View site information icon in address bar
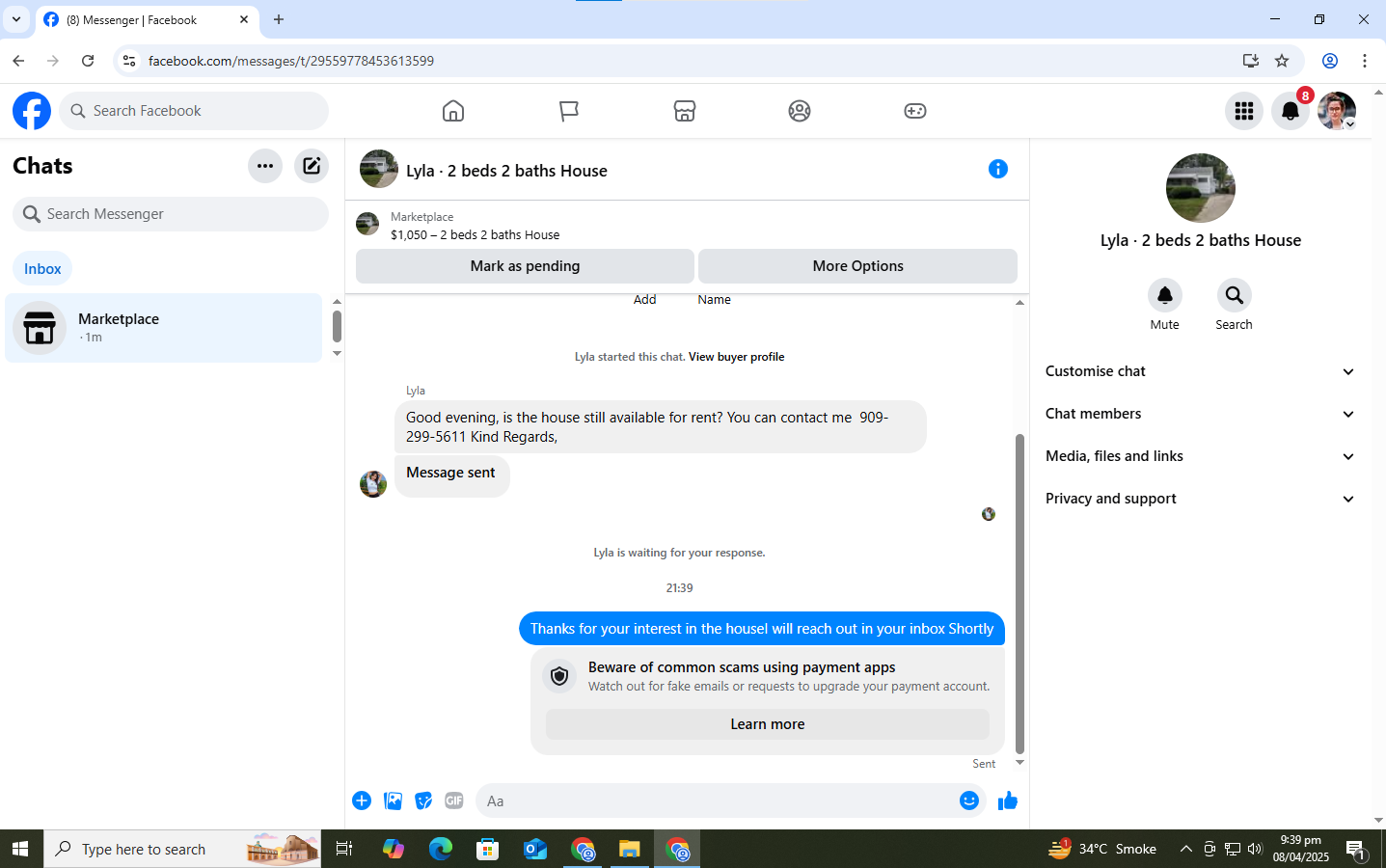Image resolution: width=1386 pixels, height=868 pixels. [x=129, y=61]
